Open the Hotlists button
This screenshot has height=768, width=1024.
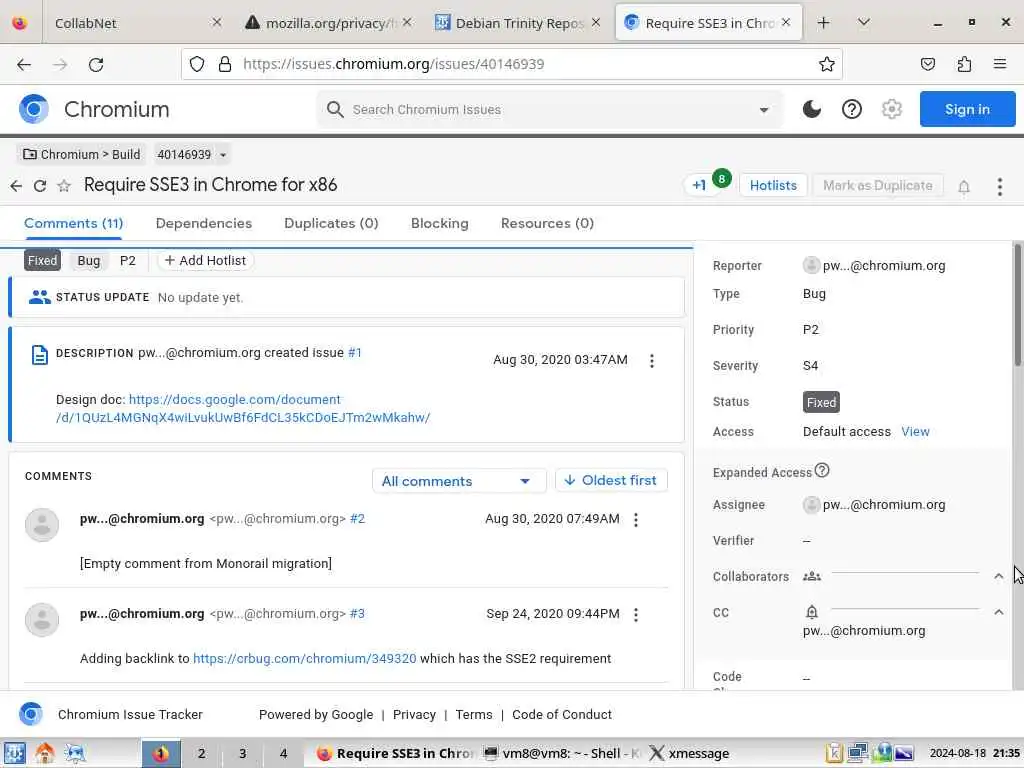click(x=773, y=185)
